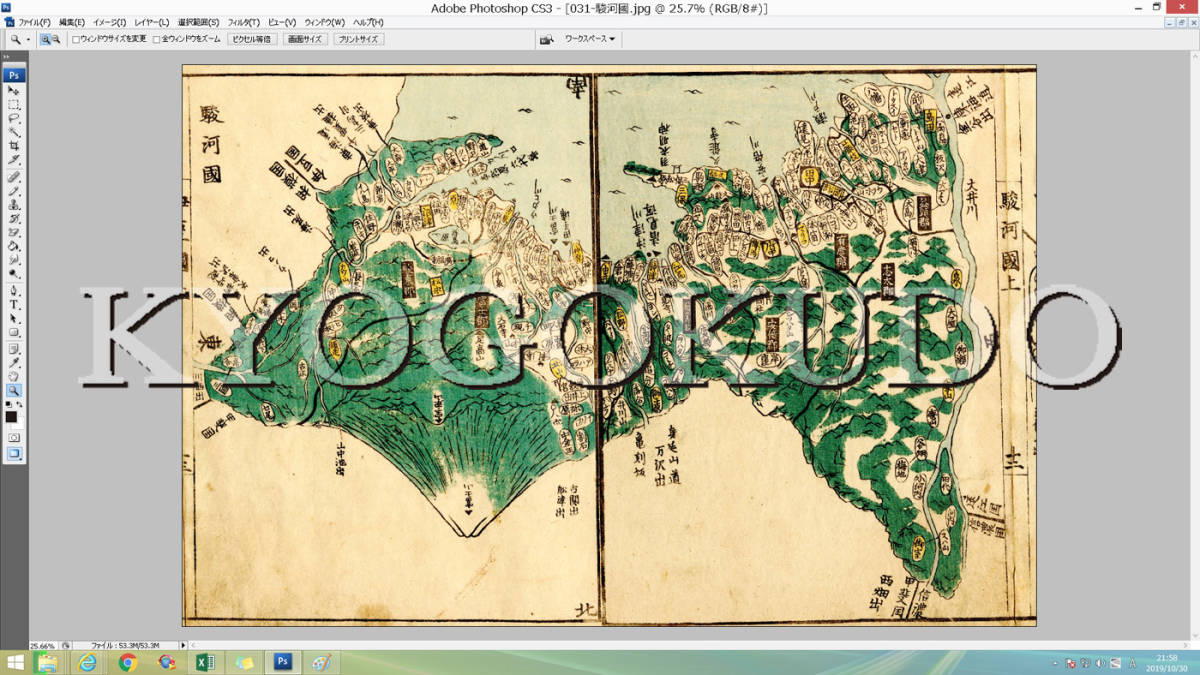
Task: Click the 画面サイズ button
Action: (305, 39)
